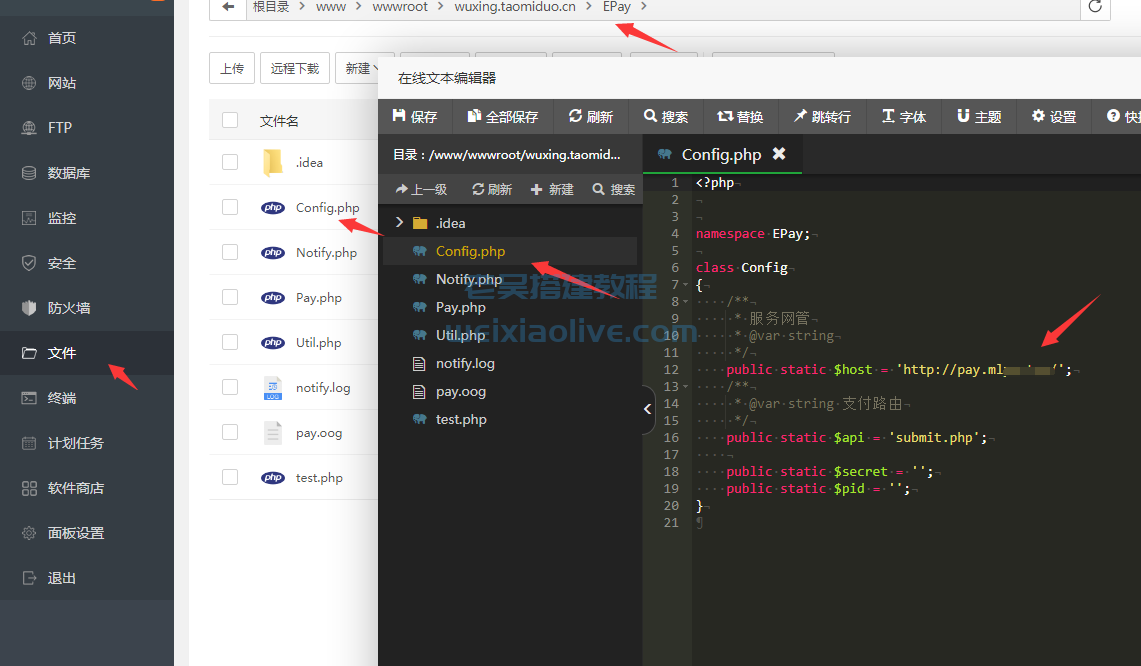Collapse the editor sidebar with arrow handle
Image resolution: width=1141 pixels, height=666 pixels.
pos(647,409)
